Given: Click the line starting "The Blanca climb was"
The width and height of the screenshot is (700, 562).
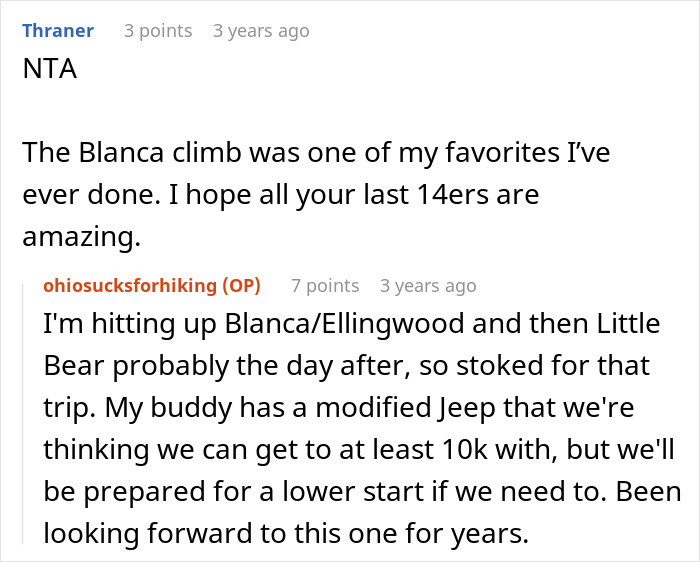Looking at the screenshot, I should [x=316, y=154].
